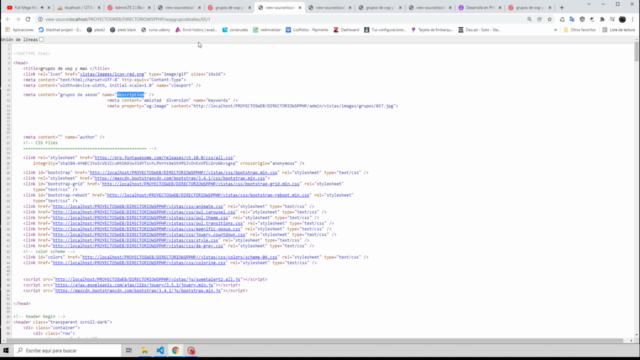This screenshot has width=640, height=360.
Task: Open the redmnetizer bookmark
Action: 267,30
